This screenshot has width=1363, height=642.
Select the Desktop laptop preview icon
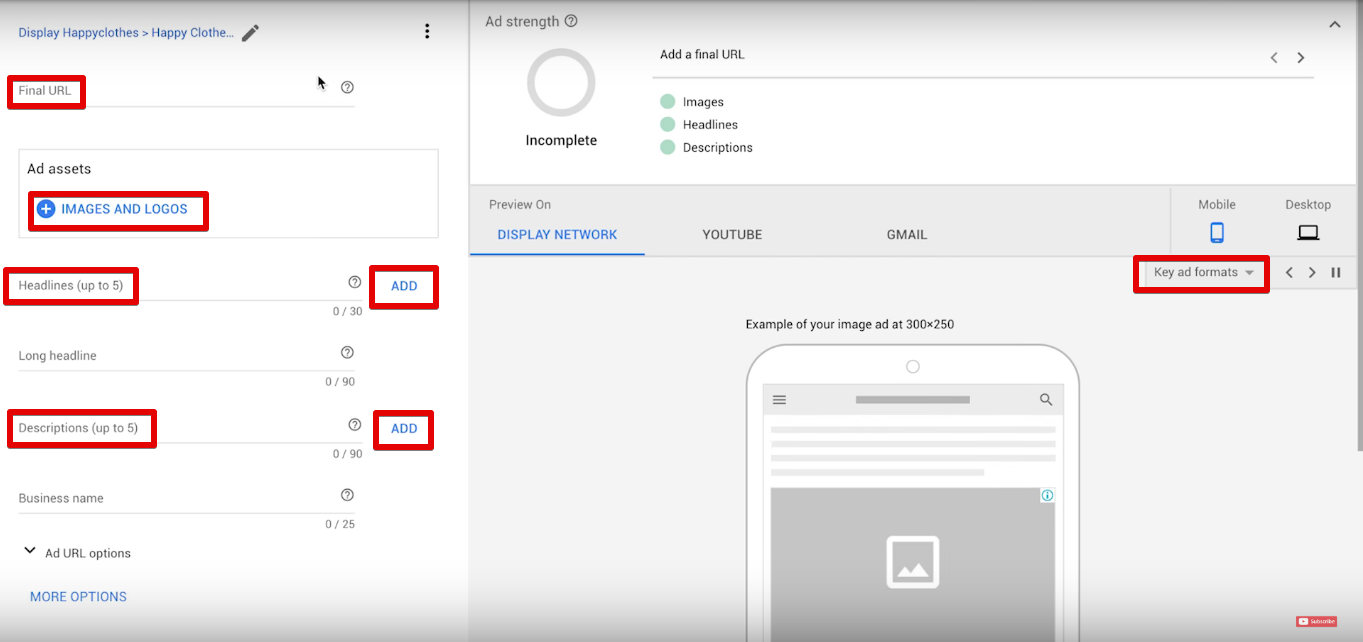click(1308, 233)
